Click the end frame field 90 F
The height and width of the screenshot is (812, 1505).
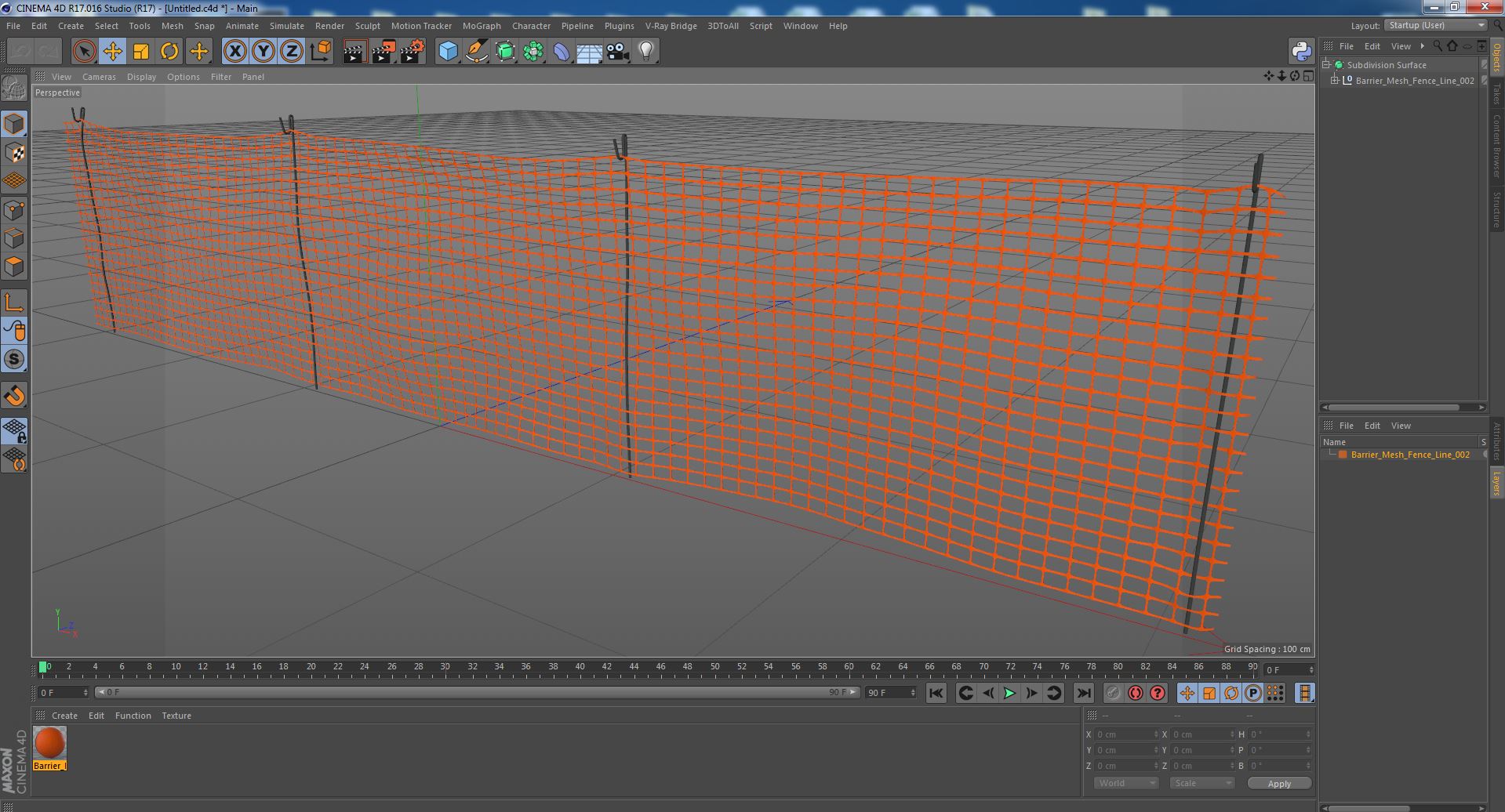[x=890, y=693]
